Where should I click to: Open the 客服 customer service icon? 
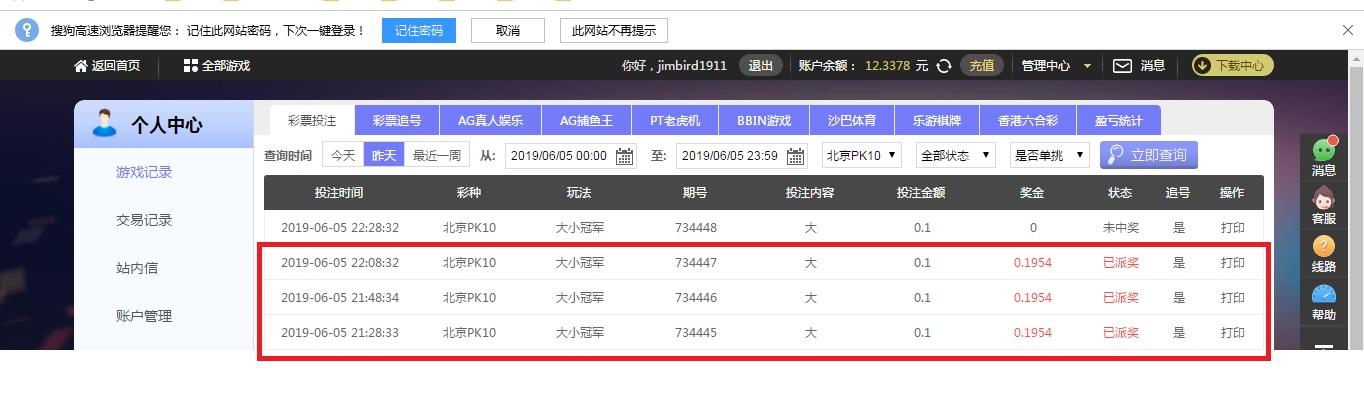[x=1324, y=198]
